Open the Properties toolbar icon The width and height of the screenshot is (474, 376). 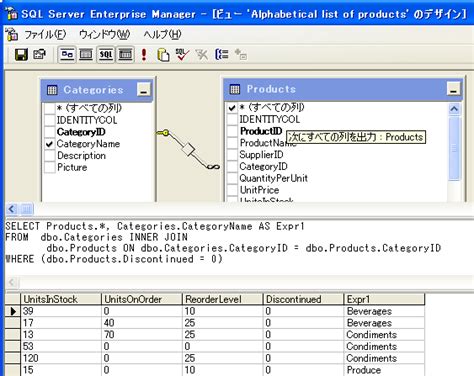40,55
